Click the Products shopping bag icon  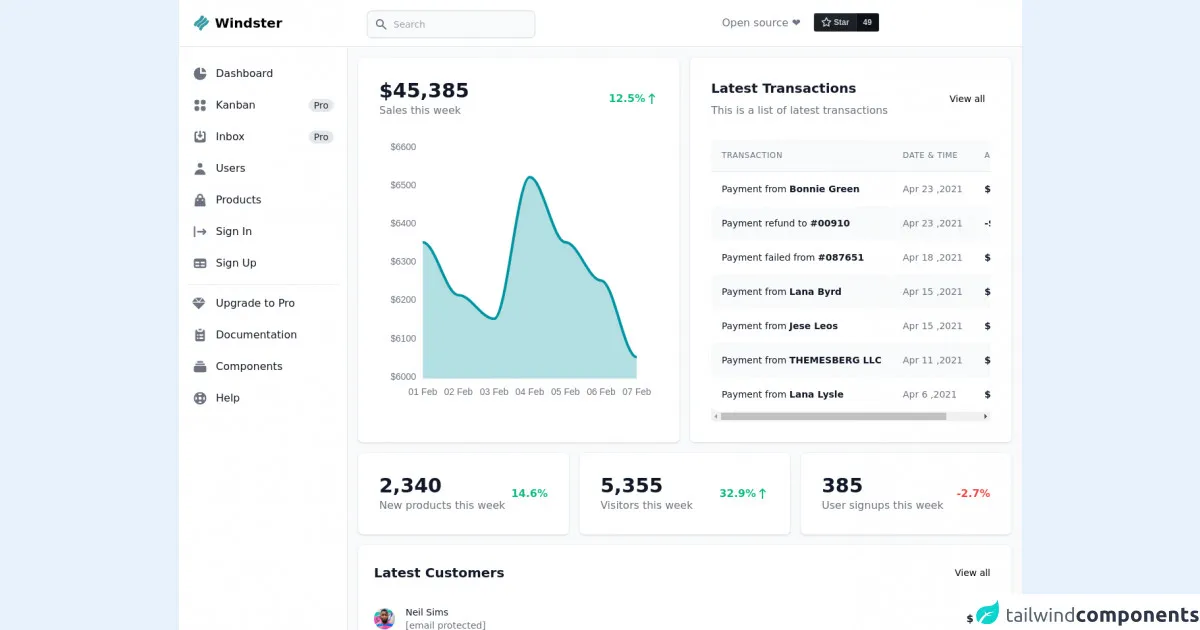(200, 200)
